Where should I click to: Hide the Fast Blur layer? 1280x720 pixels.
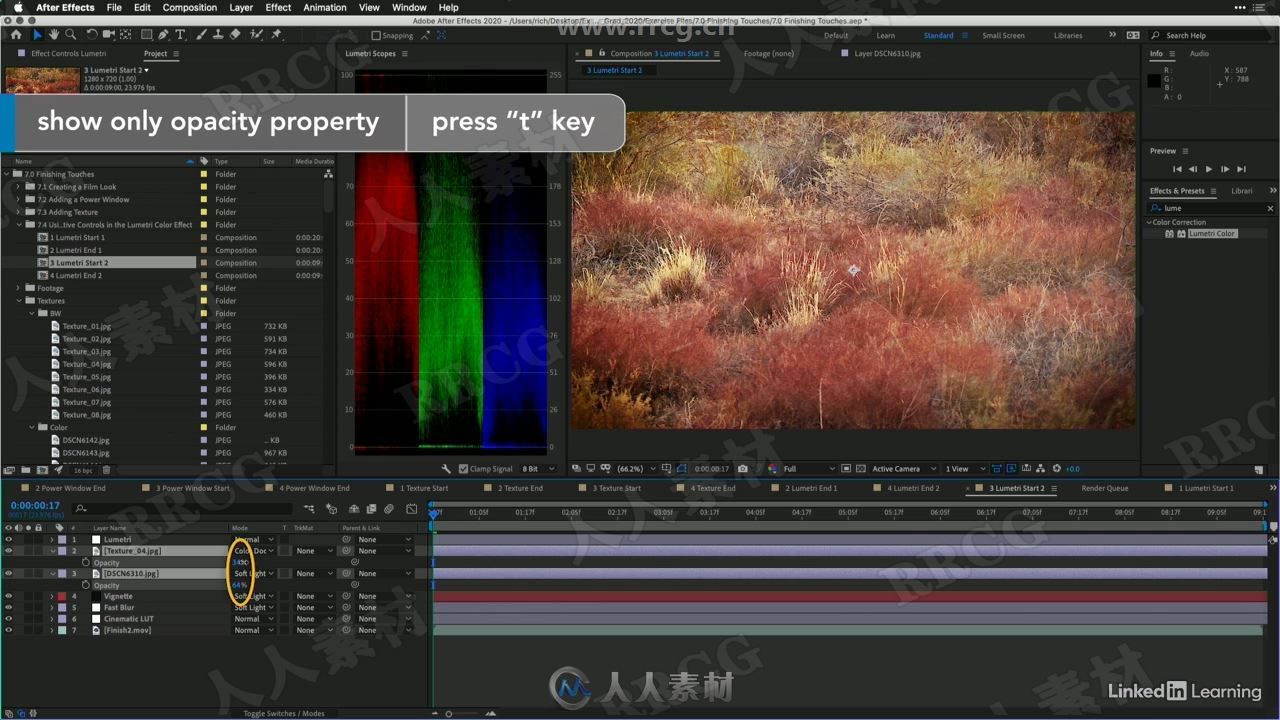pos(8,607)
